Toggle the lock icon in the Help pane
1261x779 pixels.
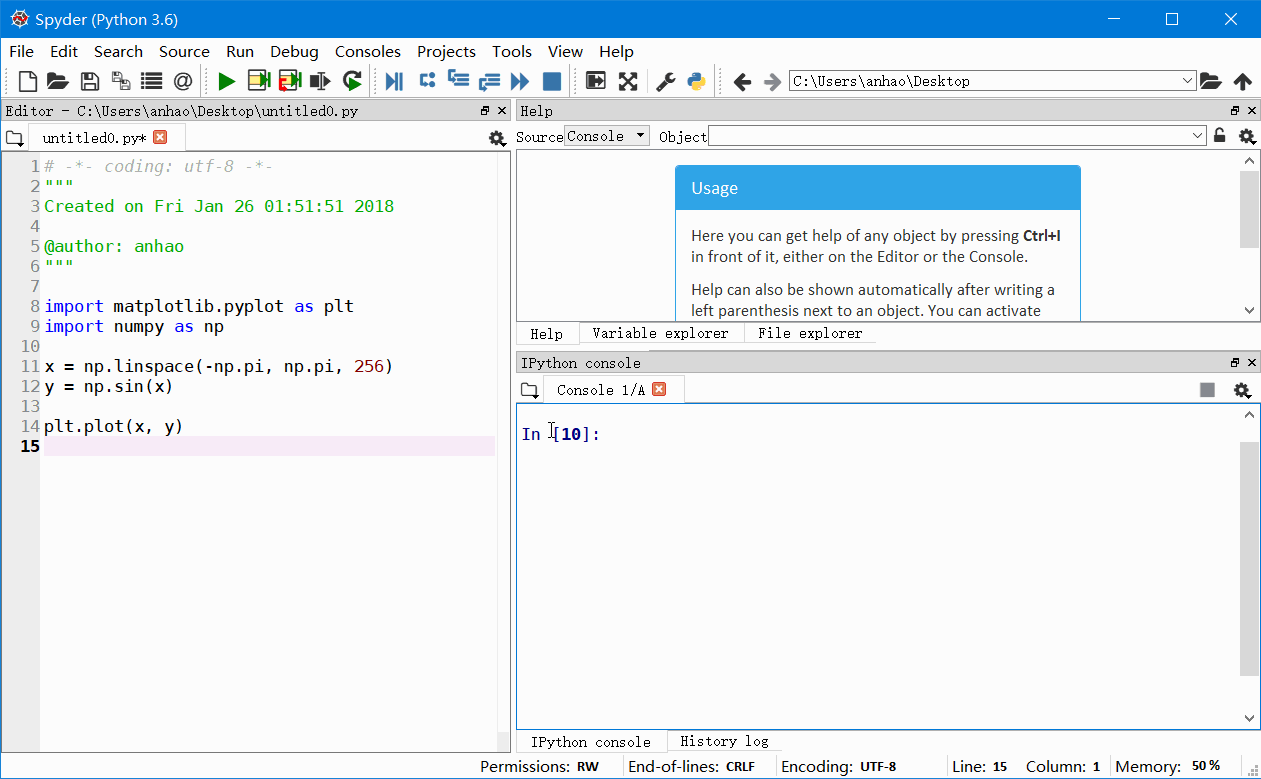1219,136
